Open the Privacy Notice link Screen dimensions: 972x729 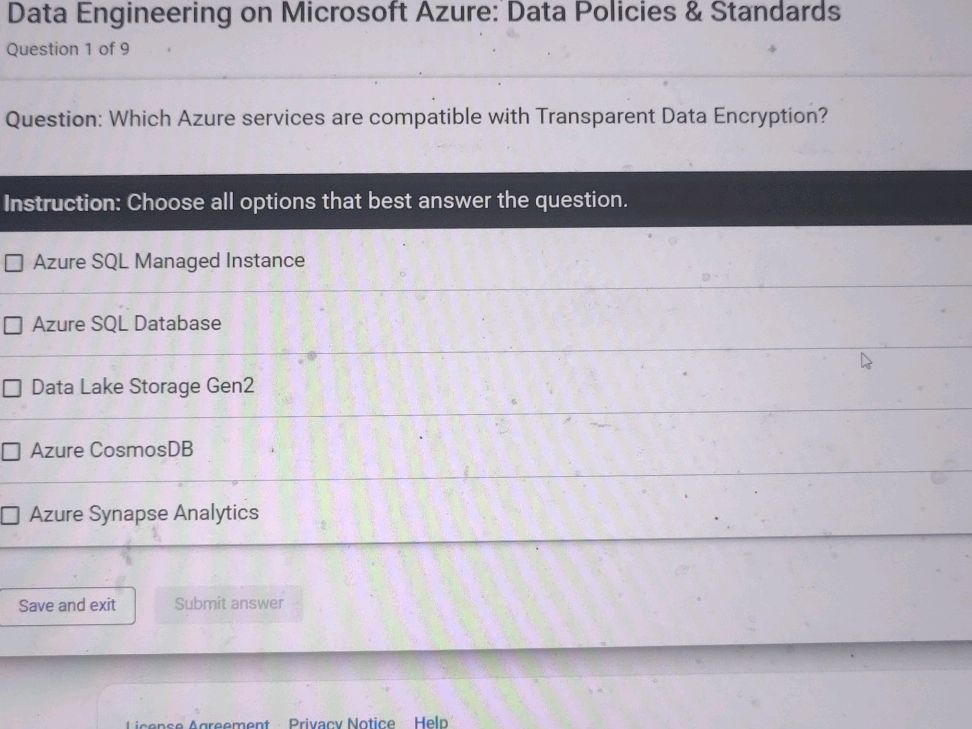341,722
